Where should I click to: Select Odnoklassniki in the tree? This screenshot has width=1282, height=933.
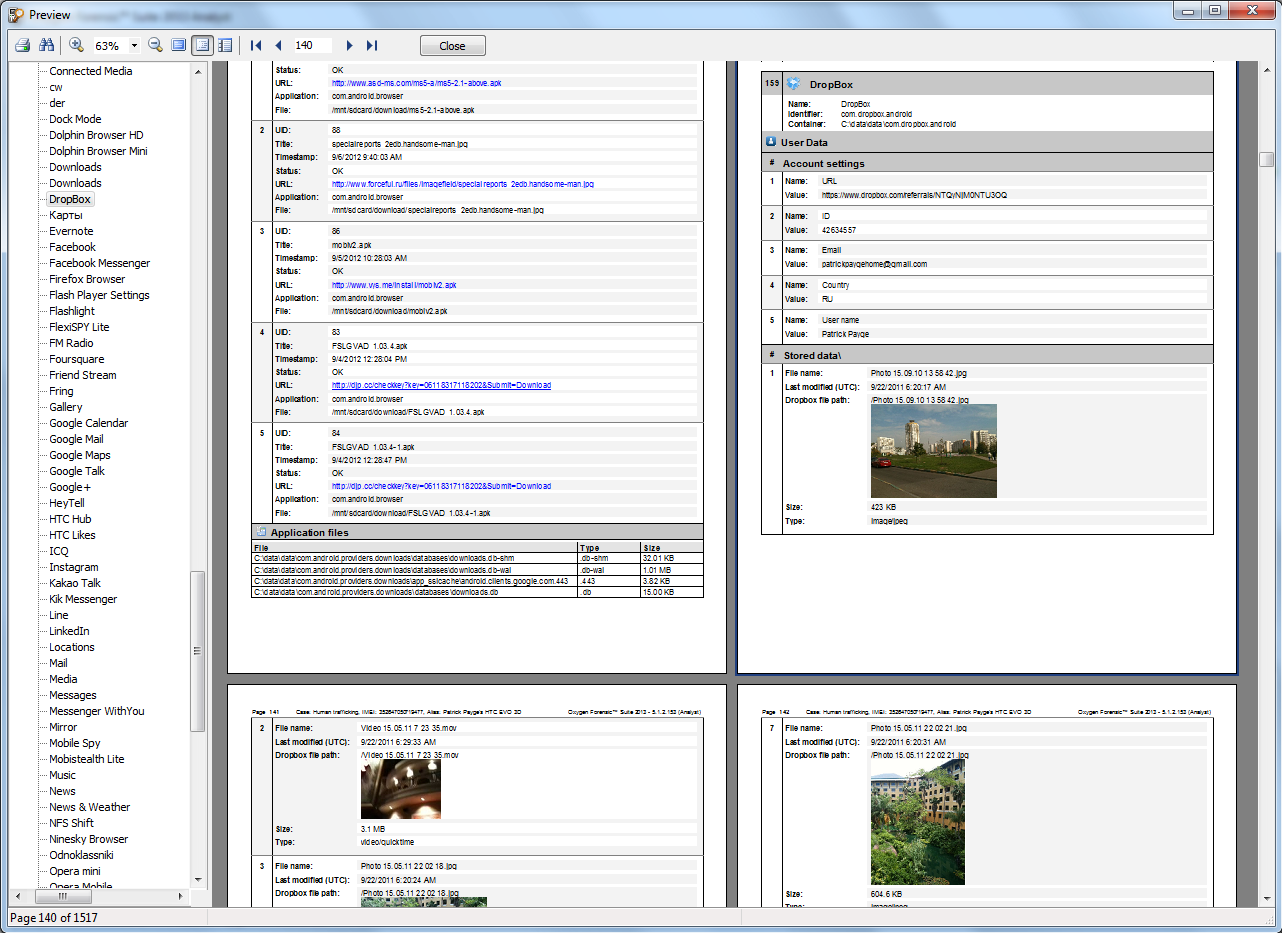[81, 855]
